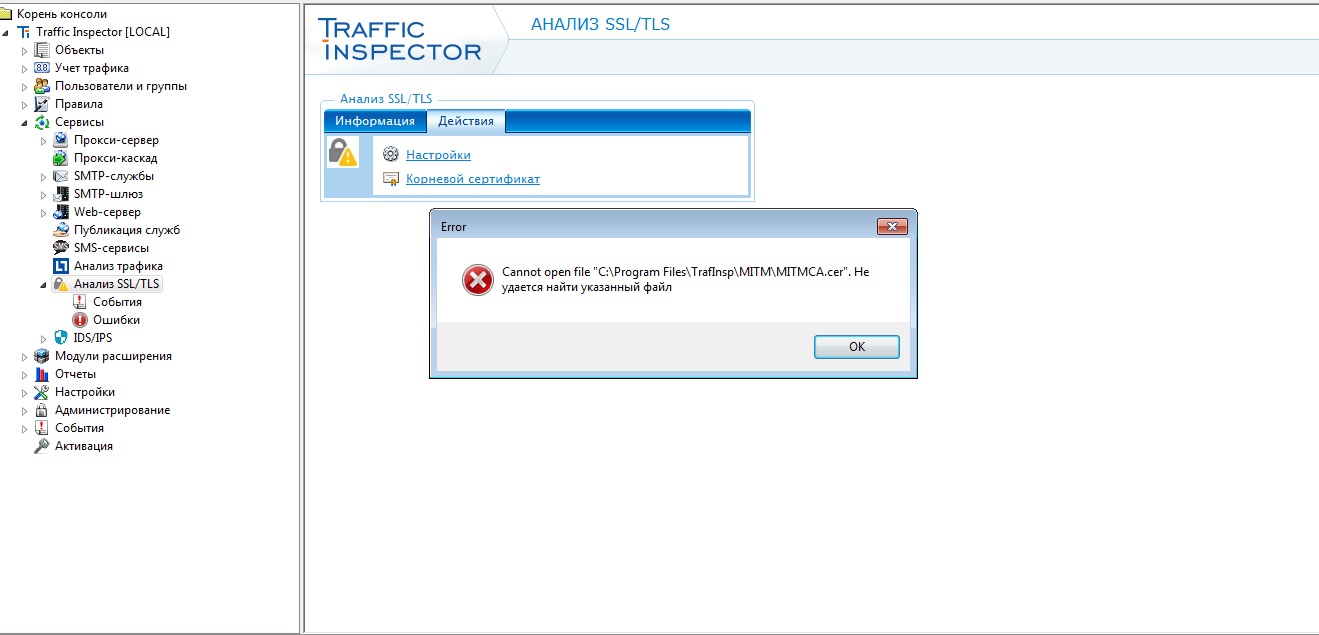The width and height of the screenshot is (1319, 635).
Task: Open the Корневой сертификат link
Action: pyautogui.click(x=473, y=179)
